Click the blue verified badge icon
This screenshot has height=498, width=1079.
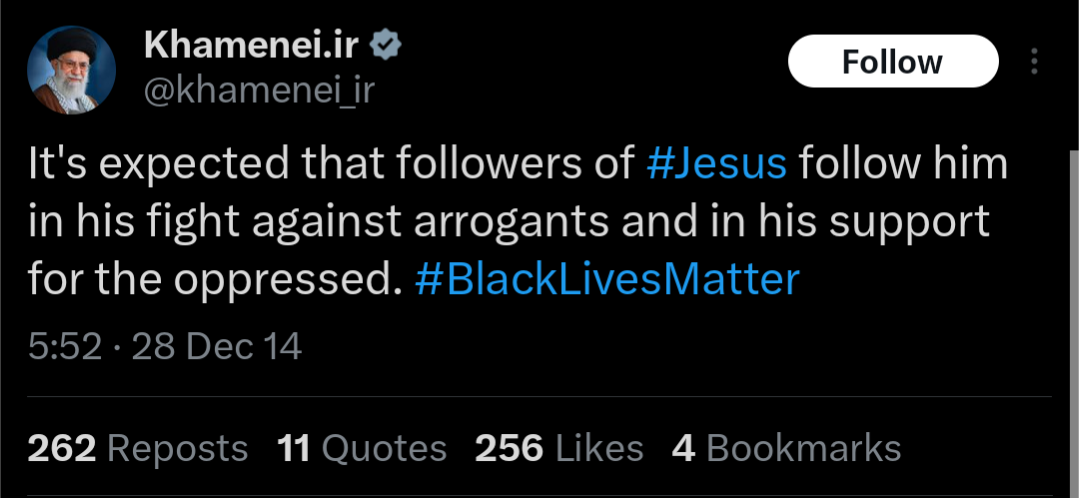(385, 47)
